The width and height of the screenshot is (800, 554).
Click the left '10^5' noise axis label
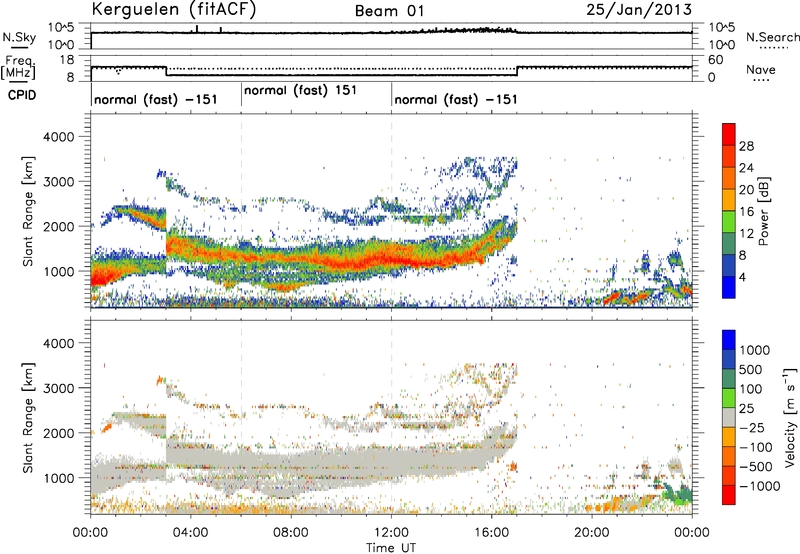click(62, 27)
